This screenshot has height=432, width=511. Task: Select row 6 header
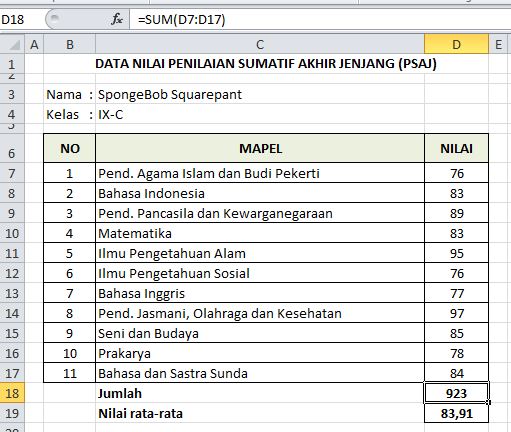pos(12,148)
